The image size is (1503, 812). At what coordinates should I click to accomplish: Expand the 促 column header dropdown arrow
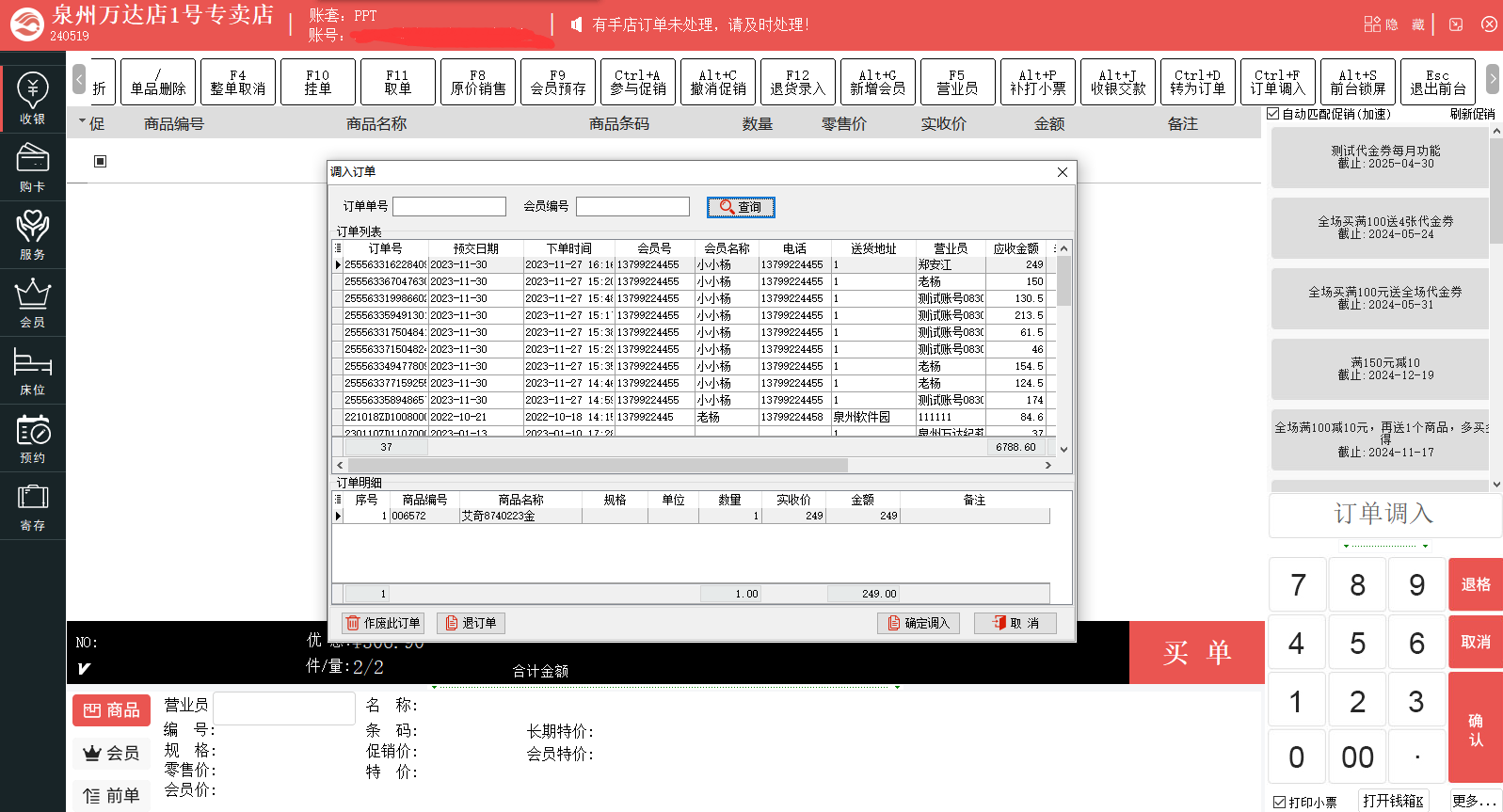83,122
